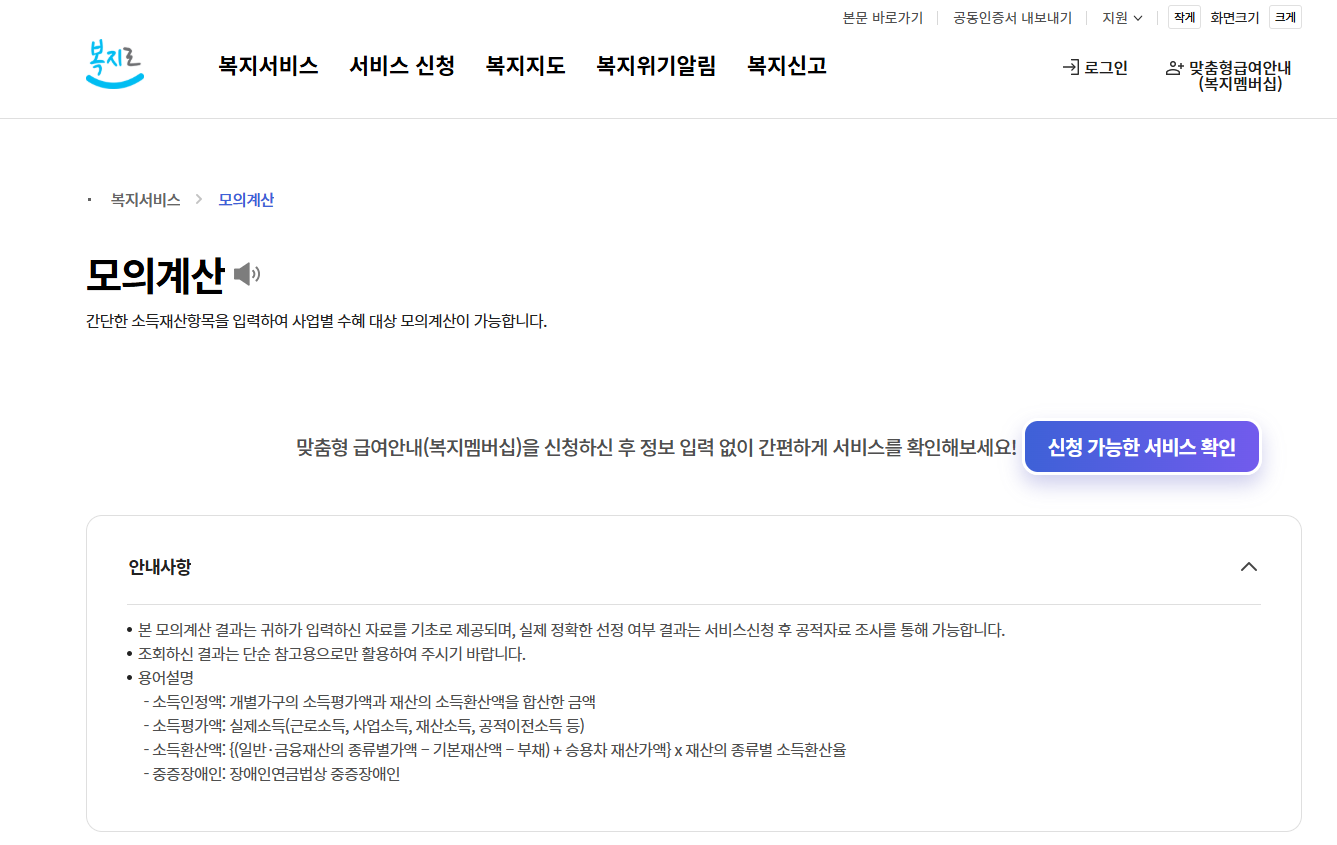
Task: Select the 서비스 신청 menu
Action: tap(401, 65)
